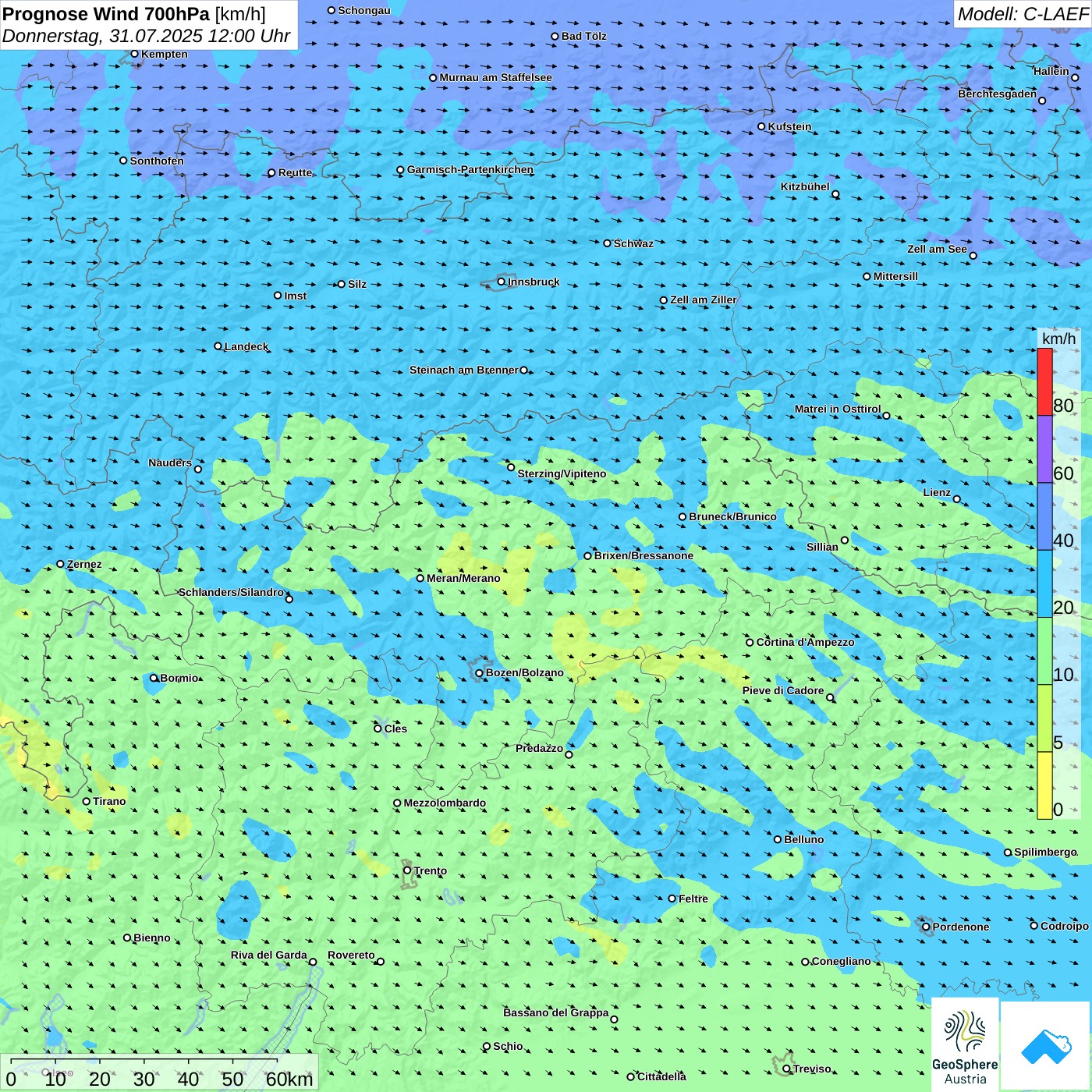Click the Mezzolombardo label
Viewport: 1092px width, 1092px height.
coord(445,803)
